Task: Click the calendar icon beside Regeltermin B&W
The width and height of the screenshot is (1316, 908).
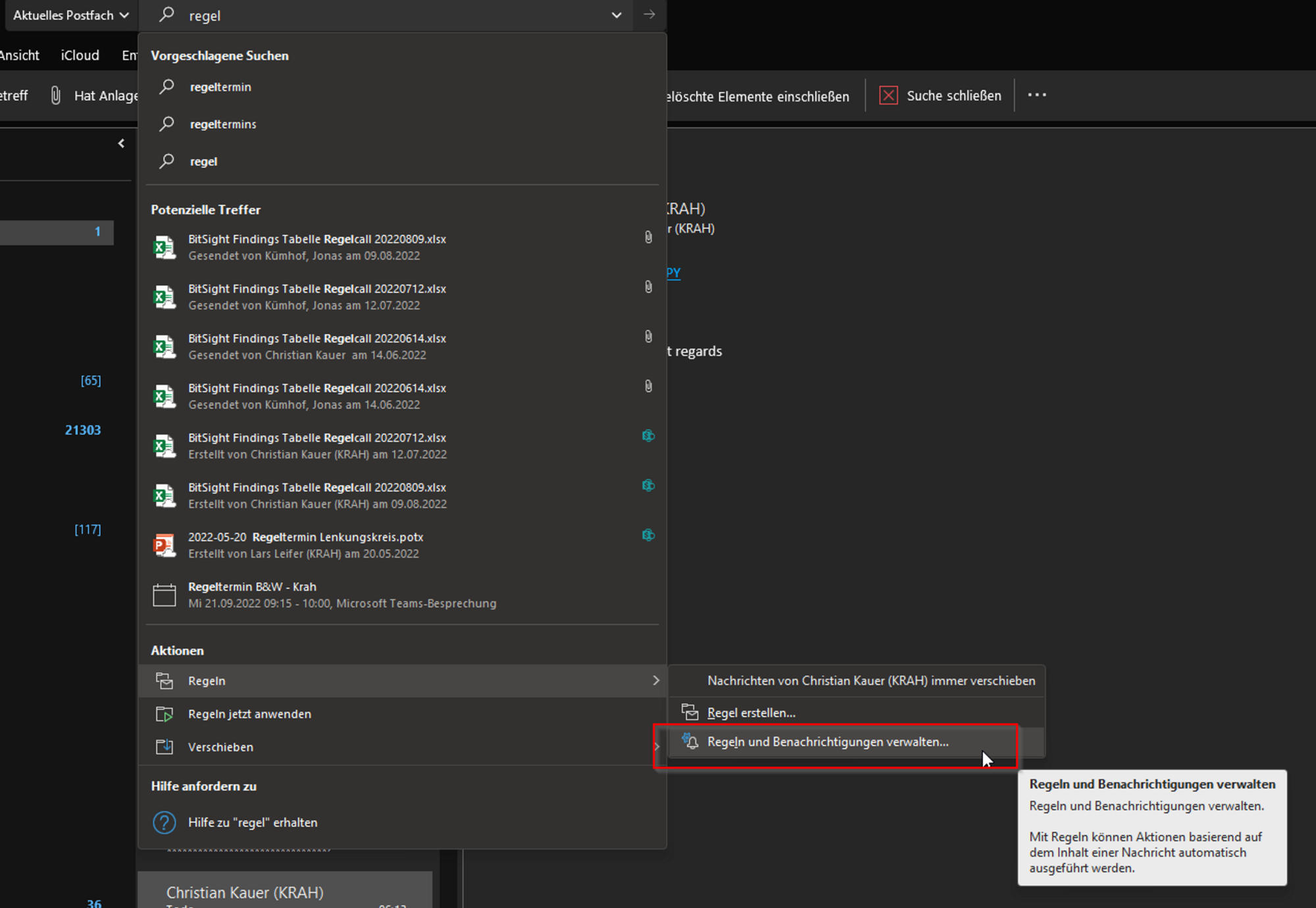Action: (164, 595)
